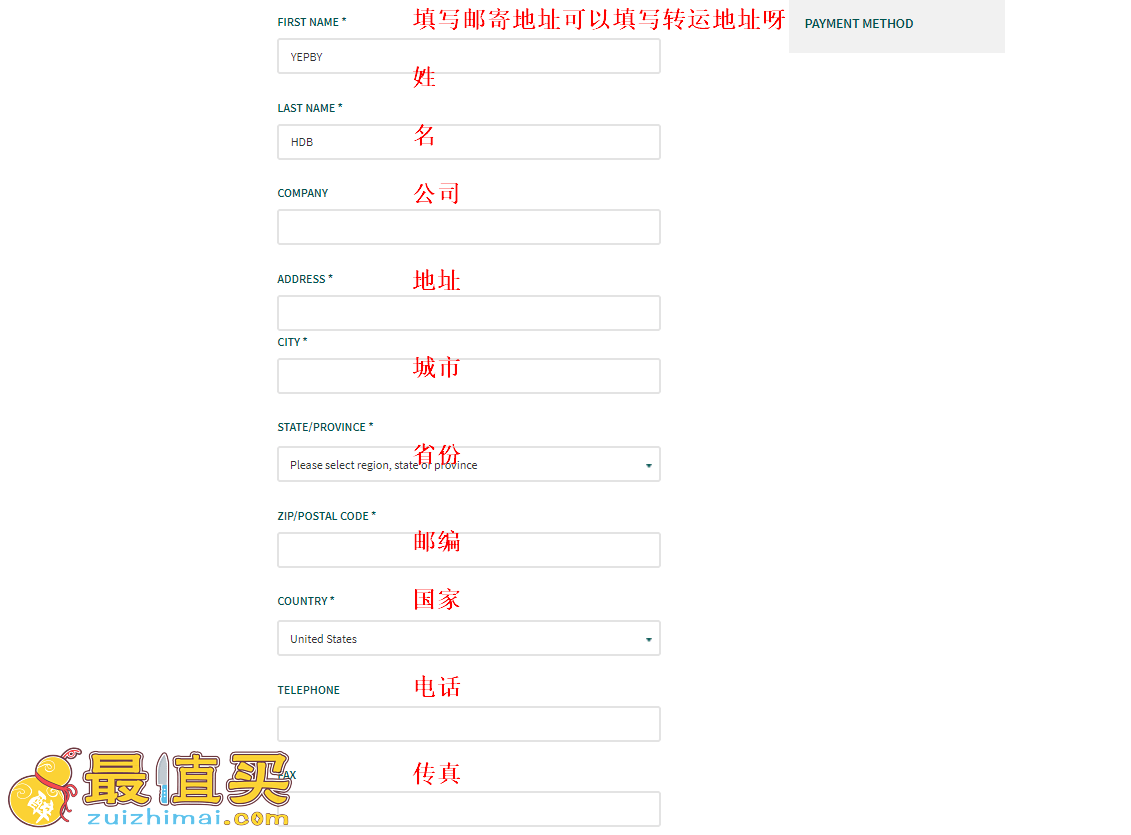Image resolution: width=1131 pixels, height=835 pixels.
Task: Focus the Company input field
Action: (x=469, y=227)
